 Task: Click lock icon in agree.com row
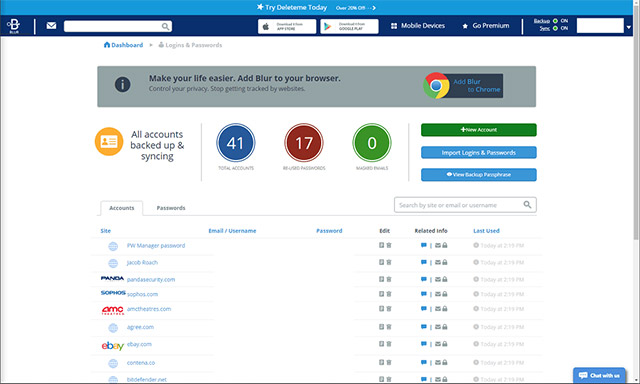click(444, 327)
